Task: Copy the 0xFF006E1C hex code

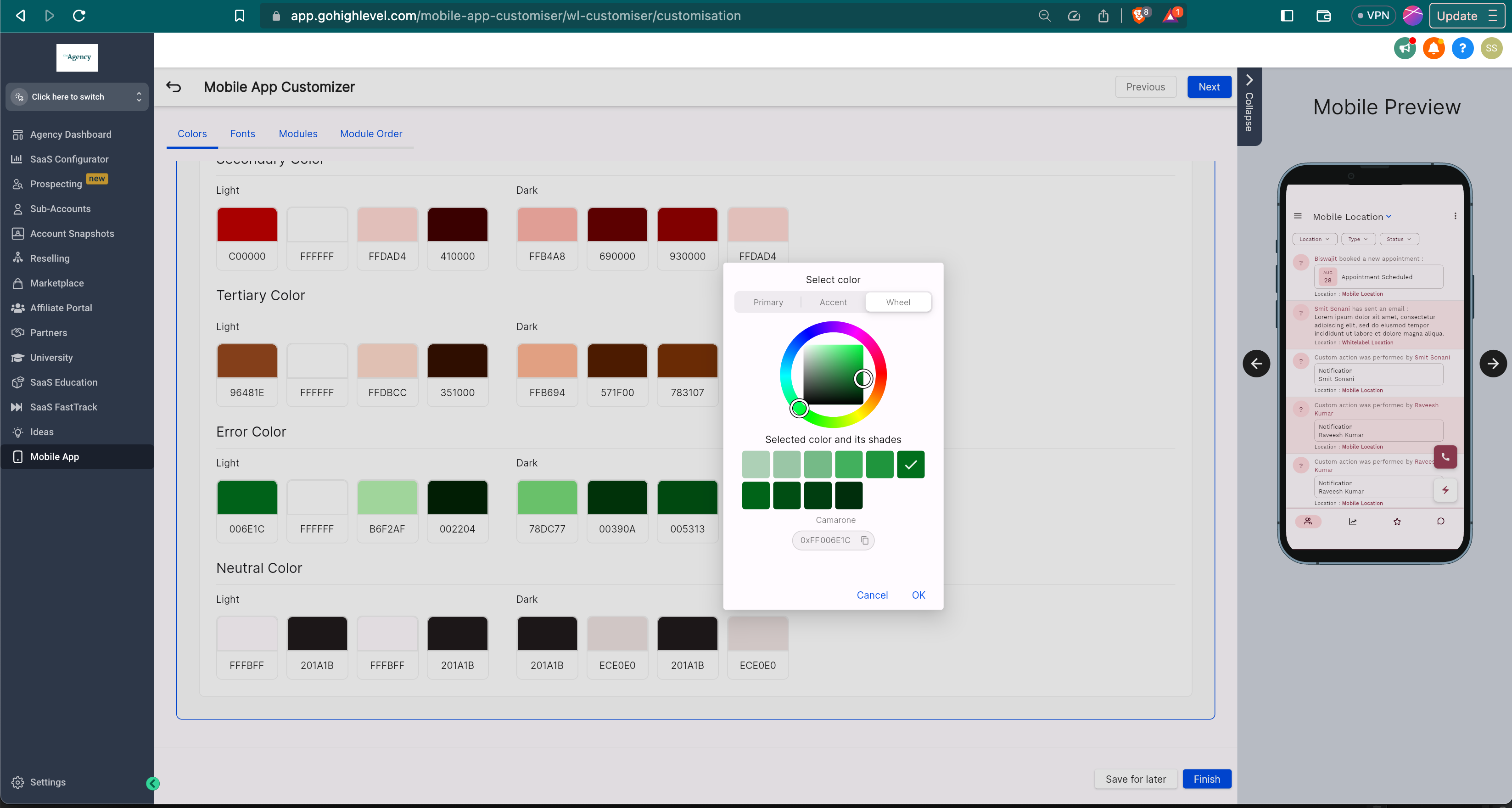Action: click(865, 540)
